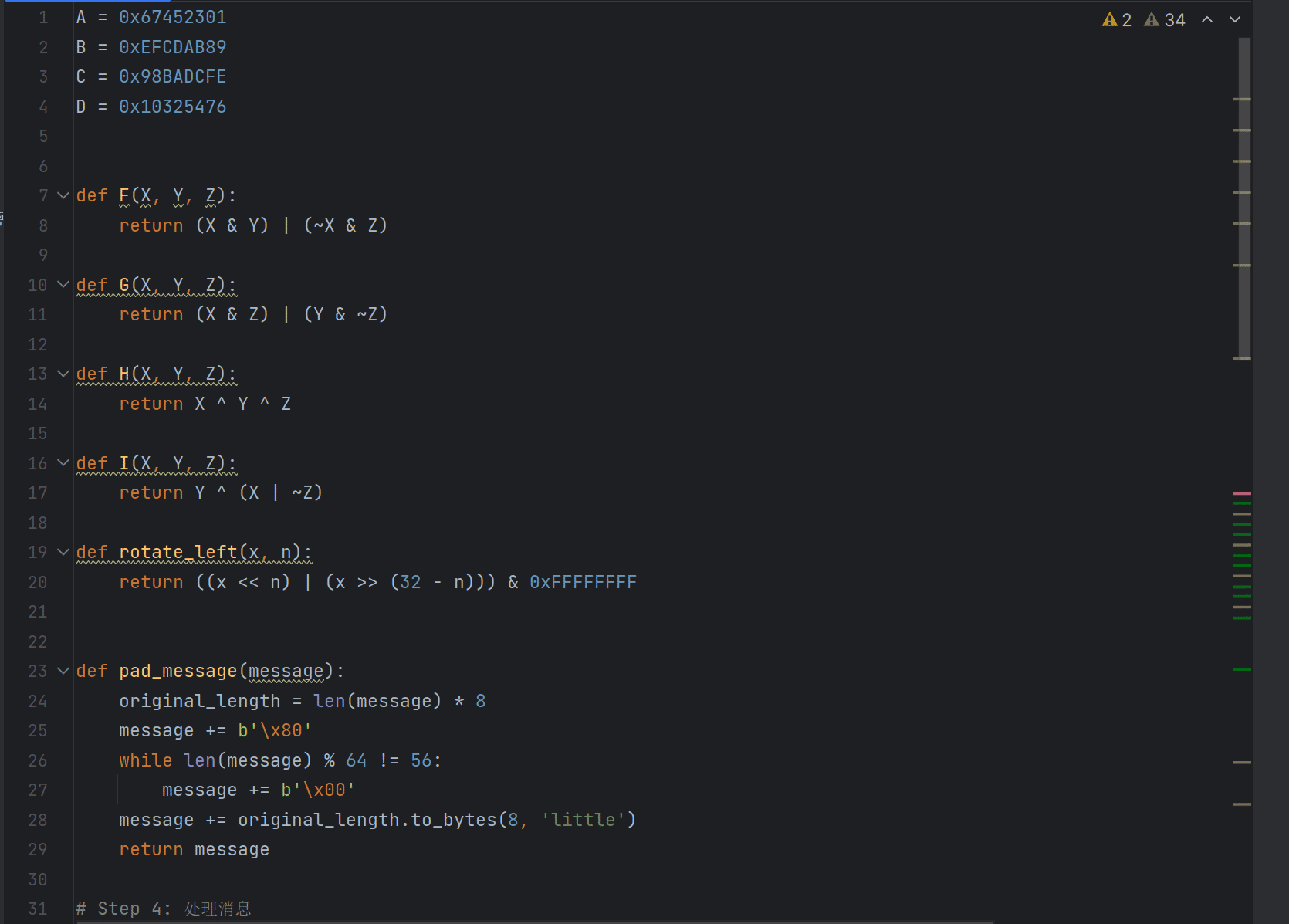
Task: Click the red error stripe mark
Action: click(x=1241, y=493)
